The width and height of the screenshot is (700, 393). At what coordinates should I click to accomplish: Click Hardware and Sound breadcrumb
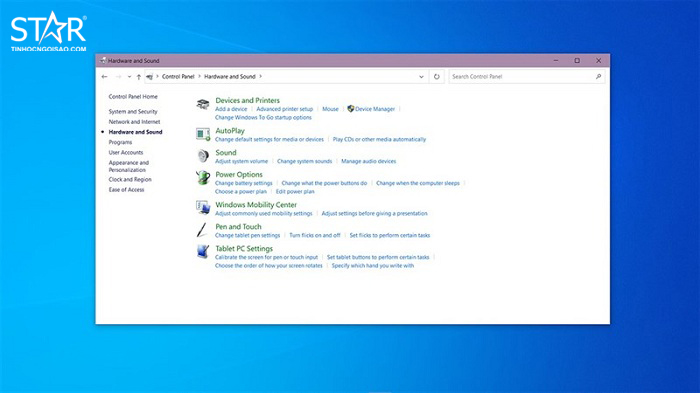(229, 77)
